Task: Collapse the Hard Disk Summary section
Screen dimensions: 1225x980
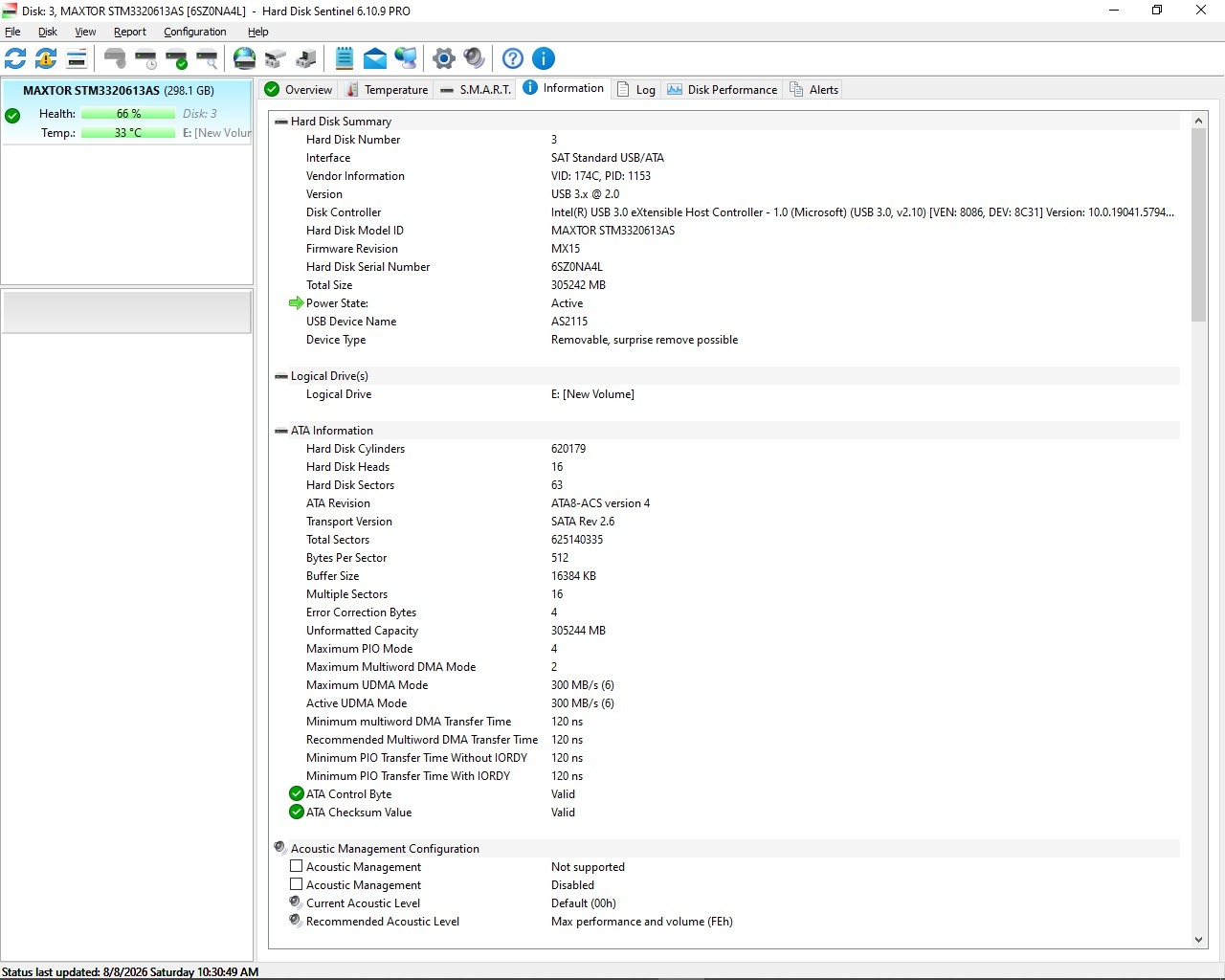Action: pyautogui.click(x=281, y=122)
